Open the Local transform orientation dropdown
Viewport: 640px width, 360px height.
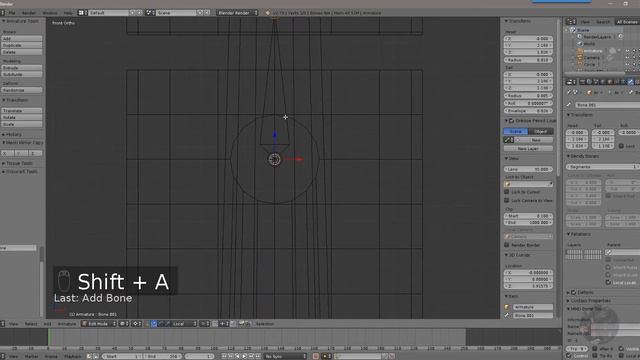point(184,324)
